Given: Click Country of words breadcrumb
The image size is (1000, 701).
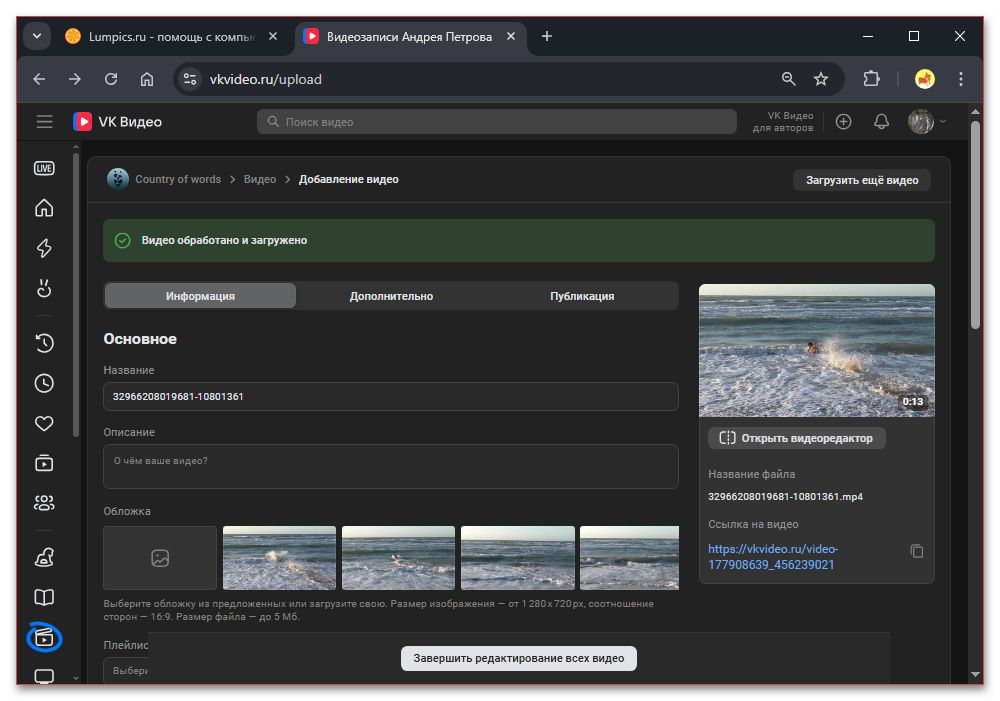Looking at the screenshot, I should 178,179.
